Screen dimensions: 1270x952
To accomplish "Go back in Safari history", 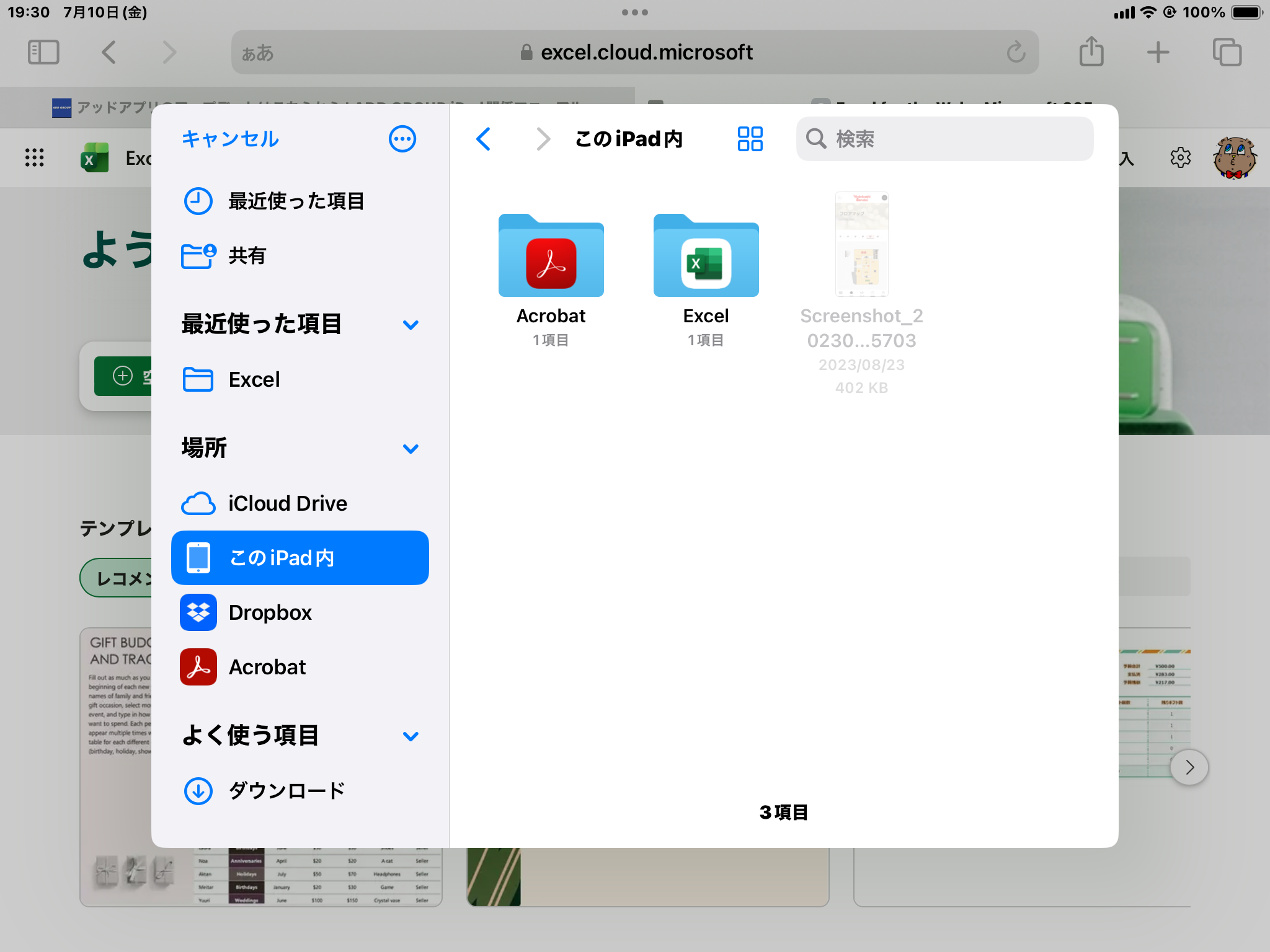I will pos(109,52).
